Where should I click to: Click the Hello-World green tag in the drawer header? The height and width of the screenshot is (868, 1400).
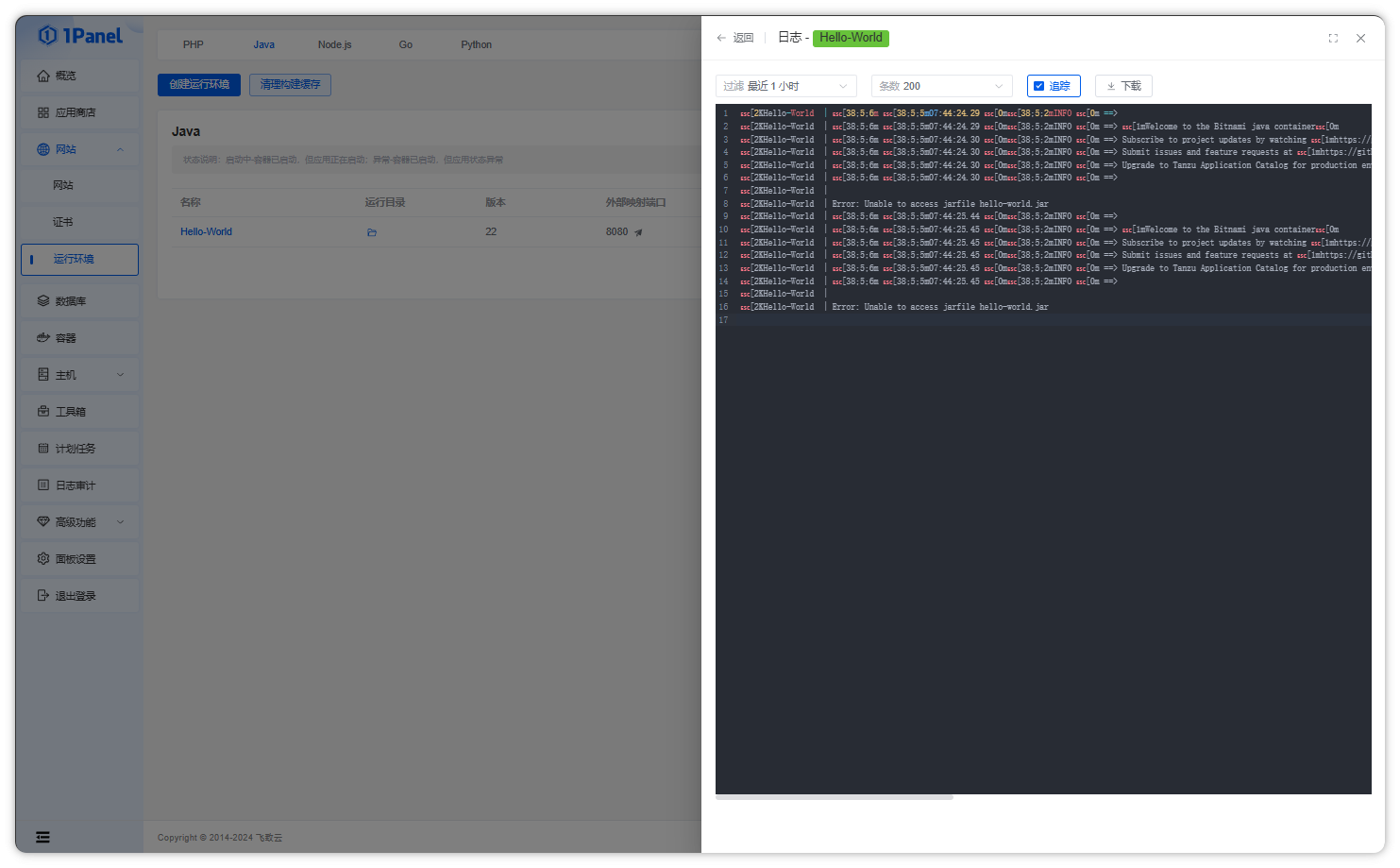pyautogui.click(x=851, y=38)
